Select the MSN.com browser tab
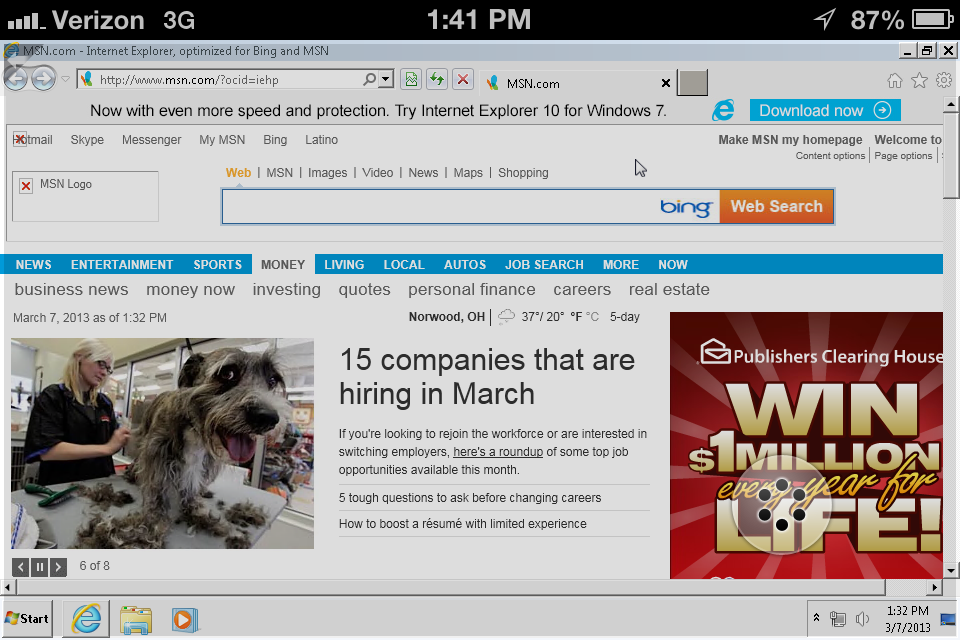The image size is (960, 640). [576, 83]
